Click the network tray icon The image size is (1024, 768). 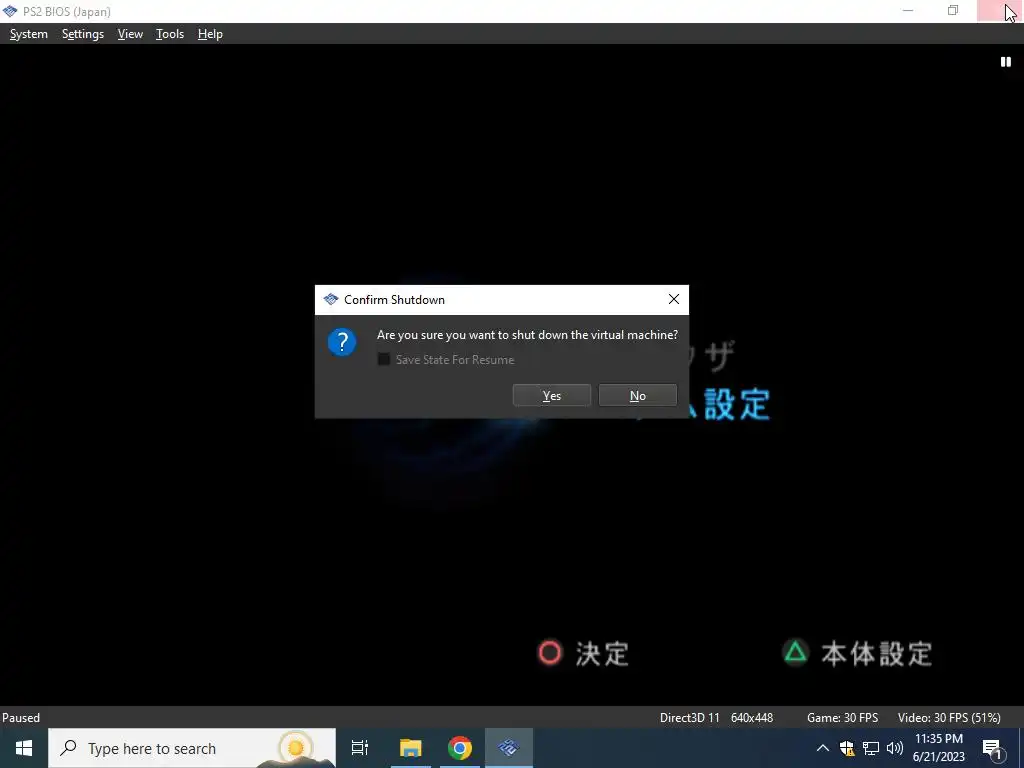coord(871,748)
